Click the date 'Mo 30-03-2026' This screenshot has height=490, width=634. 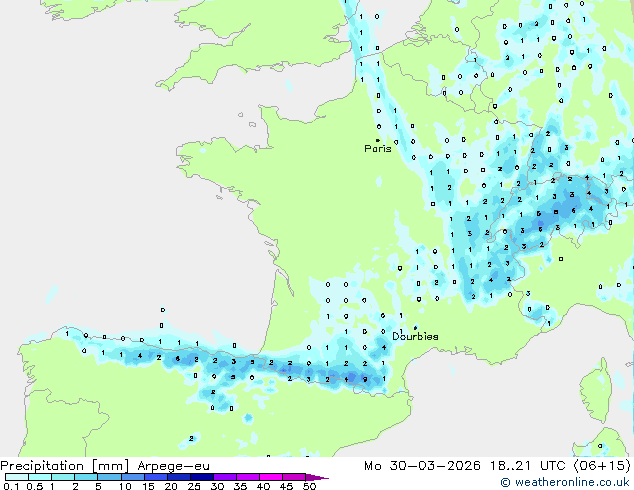coord(423,466)
